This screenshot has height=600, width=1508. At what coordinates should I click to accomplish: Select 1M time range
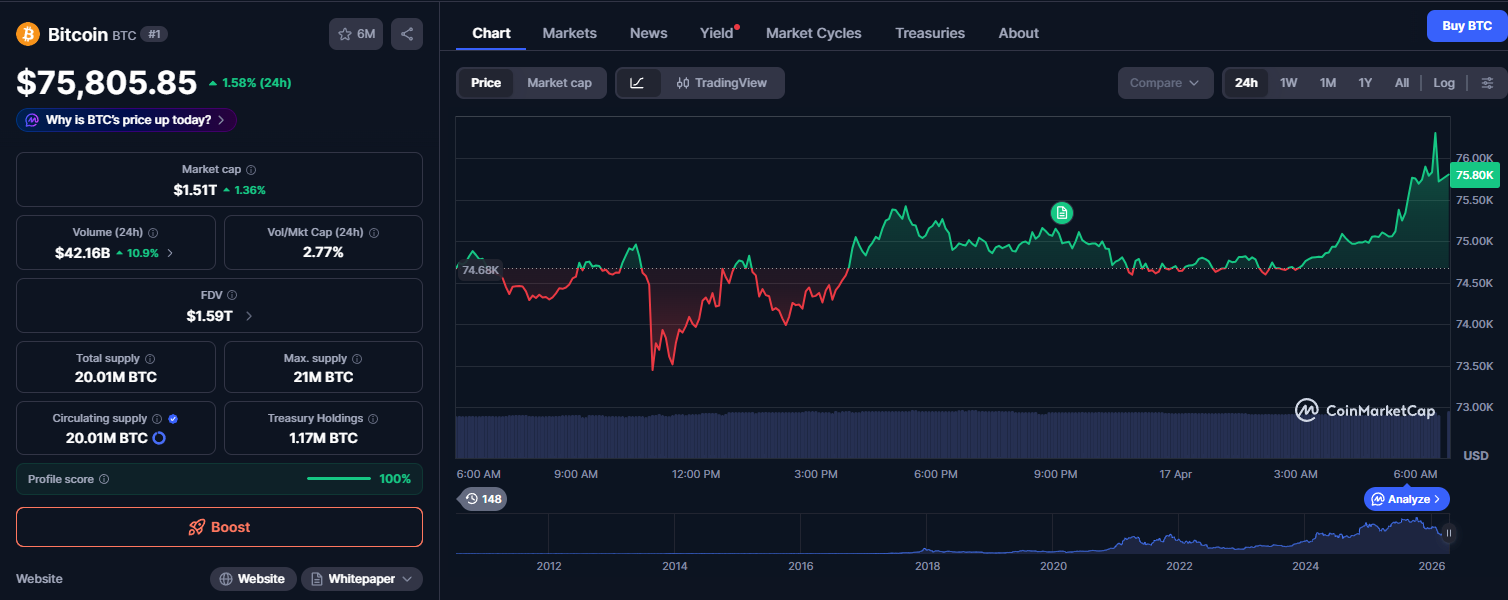pos(1328,83)
